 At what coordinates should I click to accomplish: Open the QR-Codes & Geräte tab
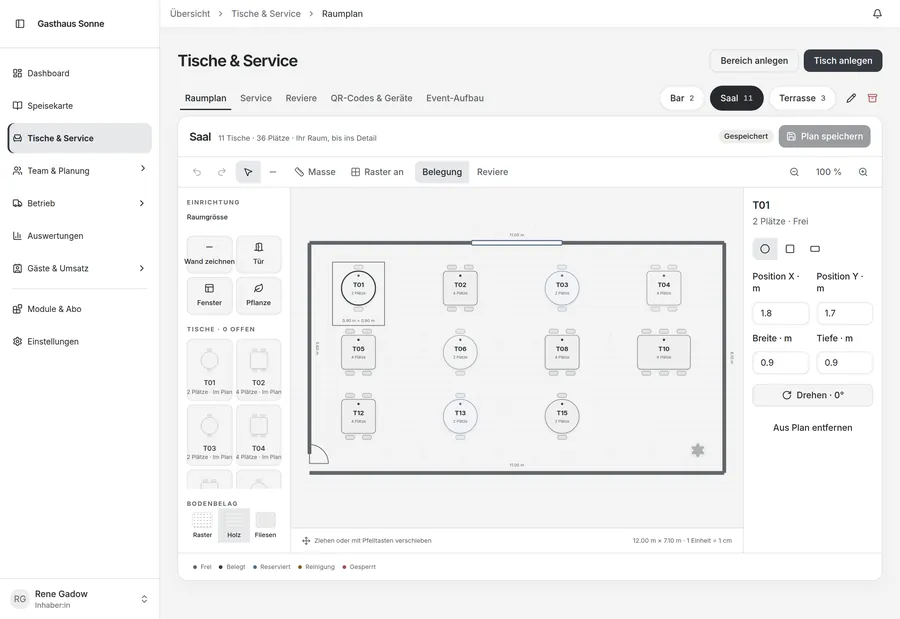pyautogui.click(x=371, y=98)
